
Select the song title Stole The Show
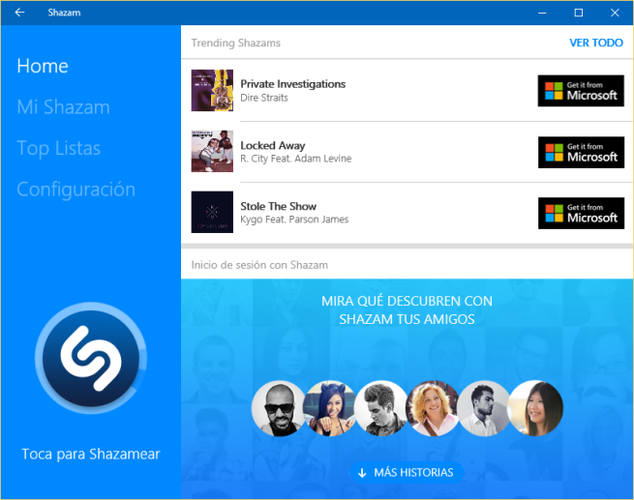pyautogui.click(x=278, y=206)
